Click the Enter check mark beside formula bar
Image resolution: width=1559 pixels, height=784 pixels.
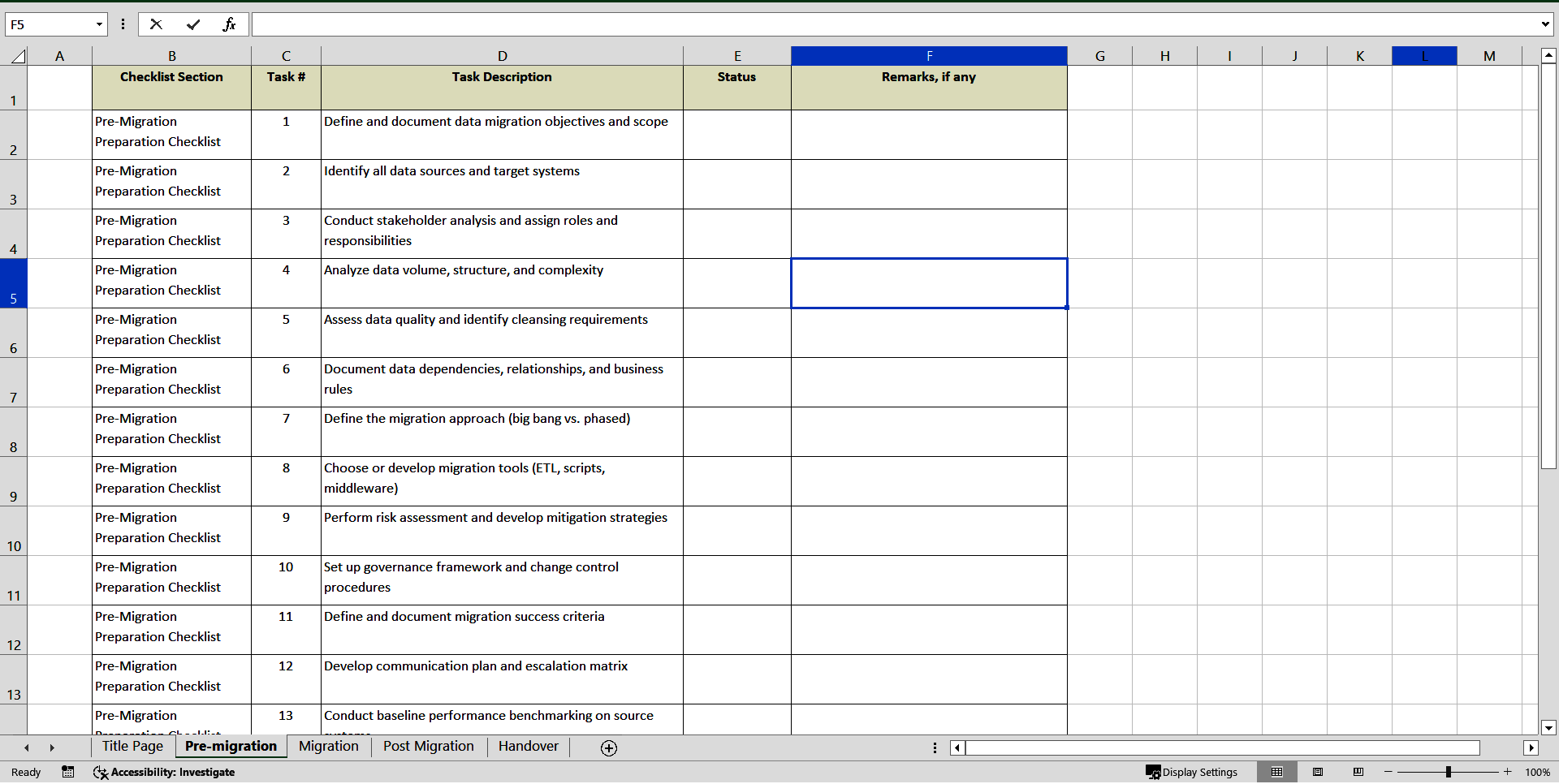(x=193, y=24)
